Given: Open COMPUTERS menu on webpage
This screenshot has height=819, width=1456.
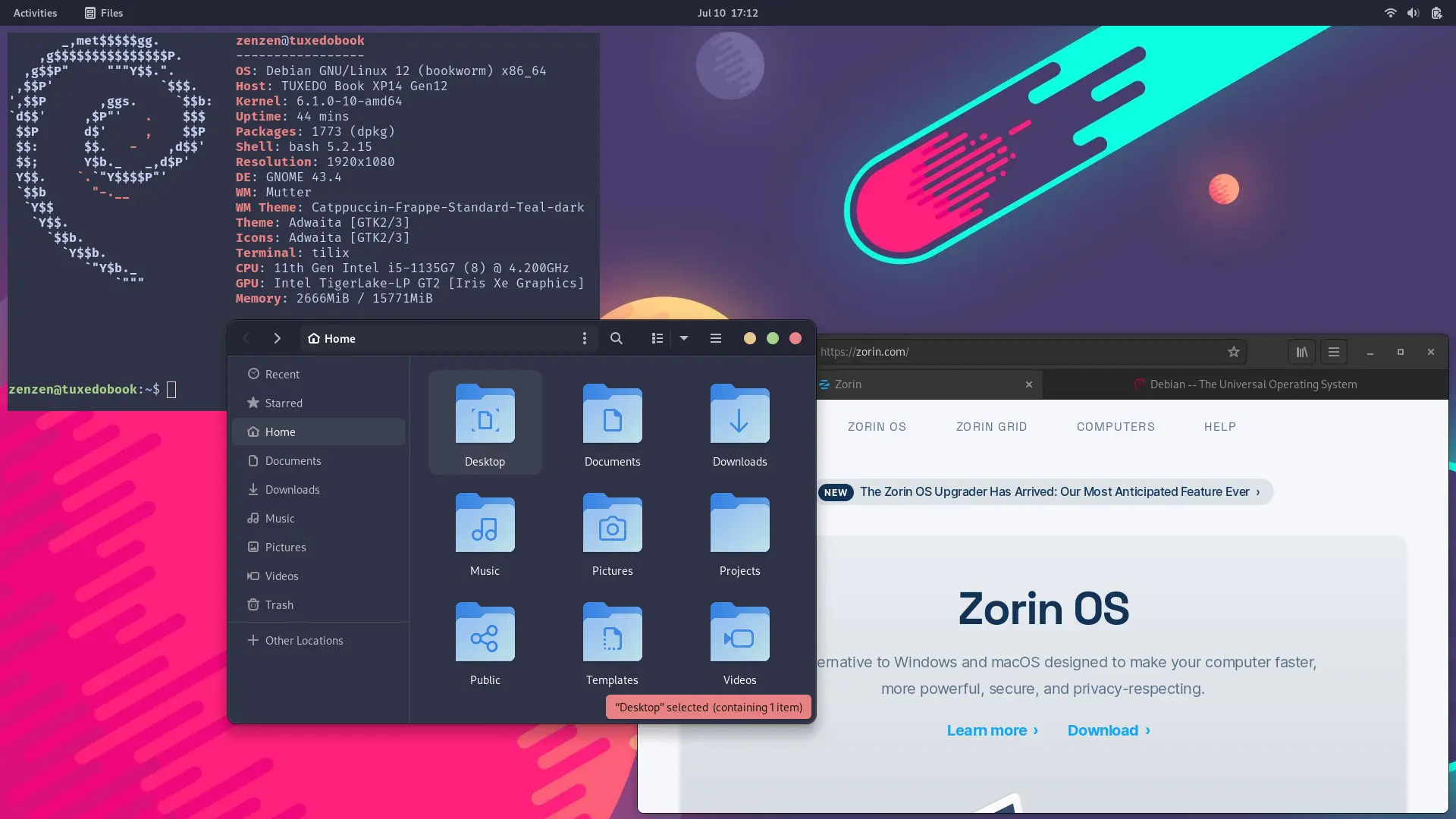Looking at the screenshot, I should pyautogui.click(x=1116, y=427).
